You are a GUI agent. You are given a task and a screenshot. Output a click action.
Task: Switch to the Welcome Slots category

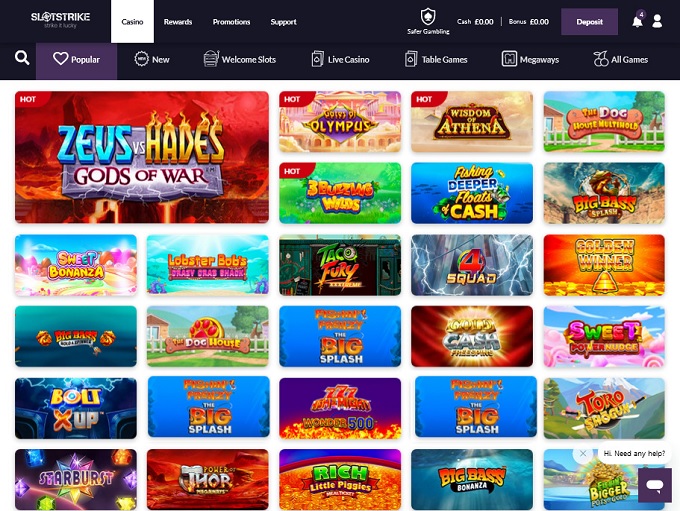pos(240,60)
